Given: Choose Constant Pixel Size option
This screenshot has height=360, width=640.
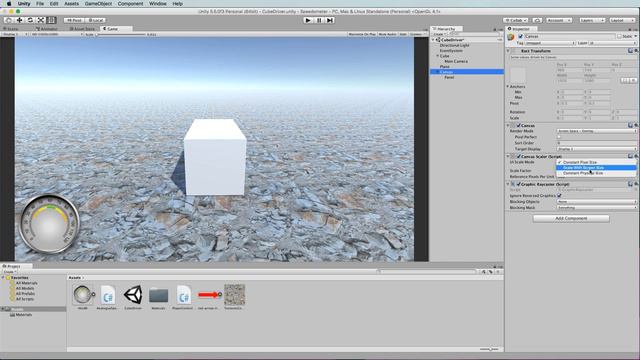Looking at the screenshot, I should [596, 162].
